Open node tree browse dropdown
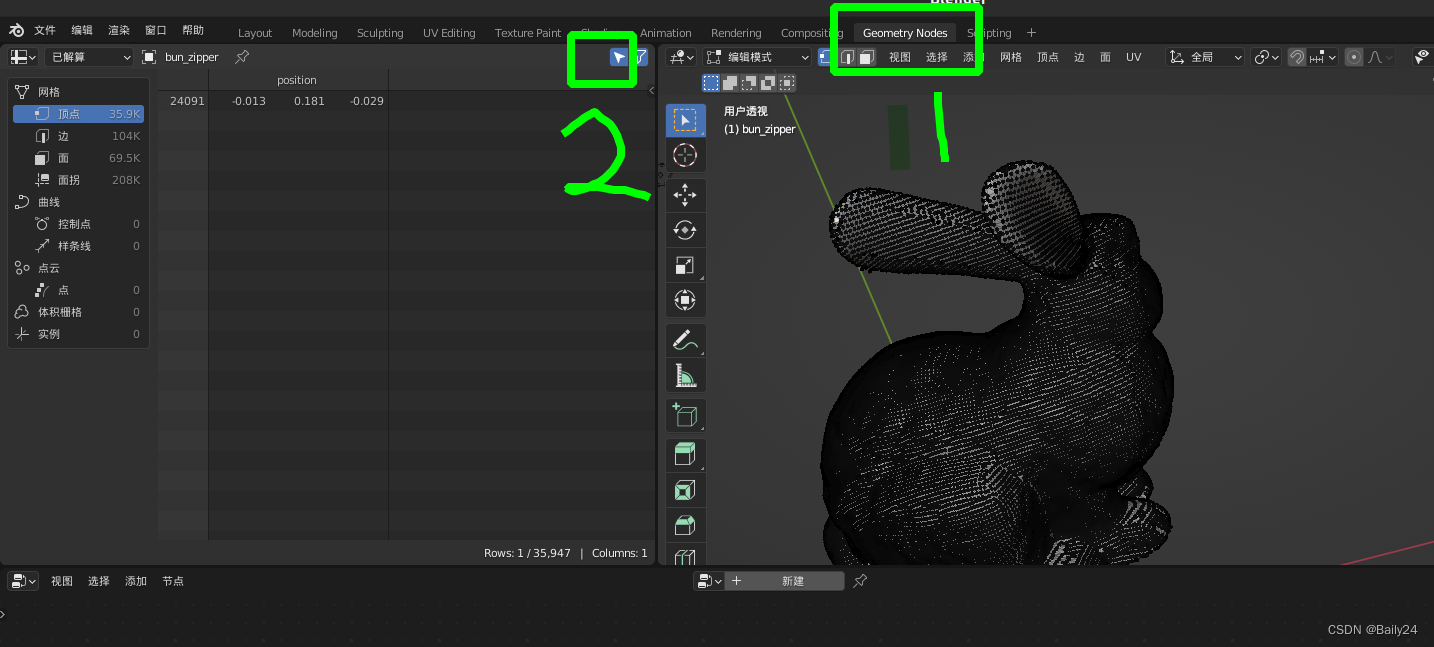Screen dimensions: 1434x647 [709, 581]
